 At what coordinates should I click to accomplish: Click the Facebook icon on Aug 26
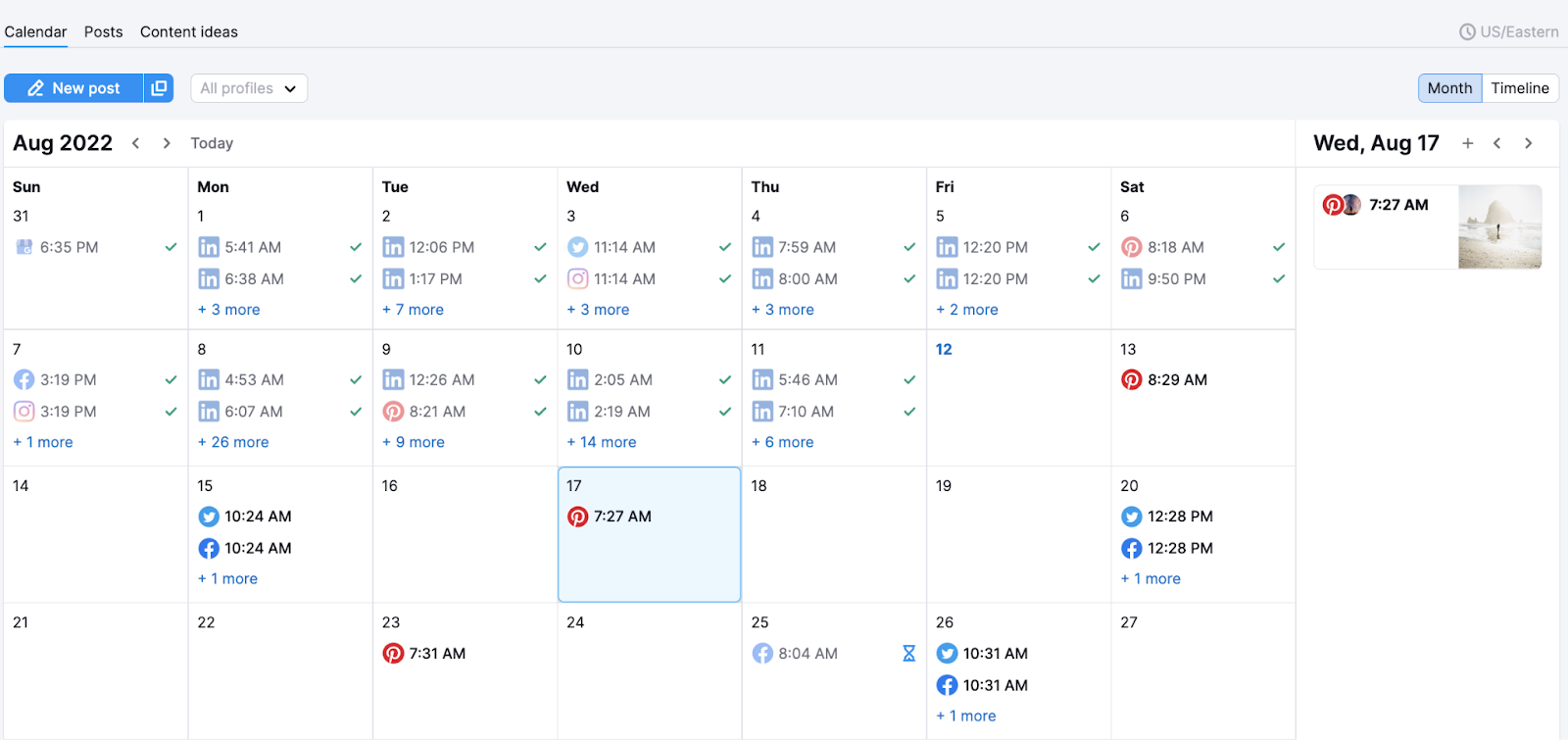[x=947, y=685]
